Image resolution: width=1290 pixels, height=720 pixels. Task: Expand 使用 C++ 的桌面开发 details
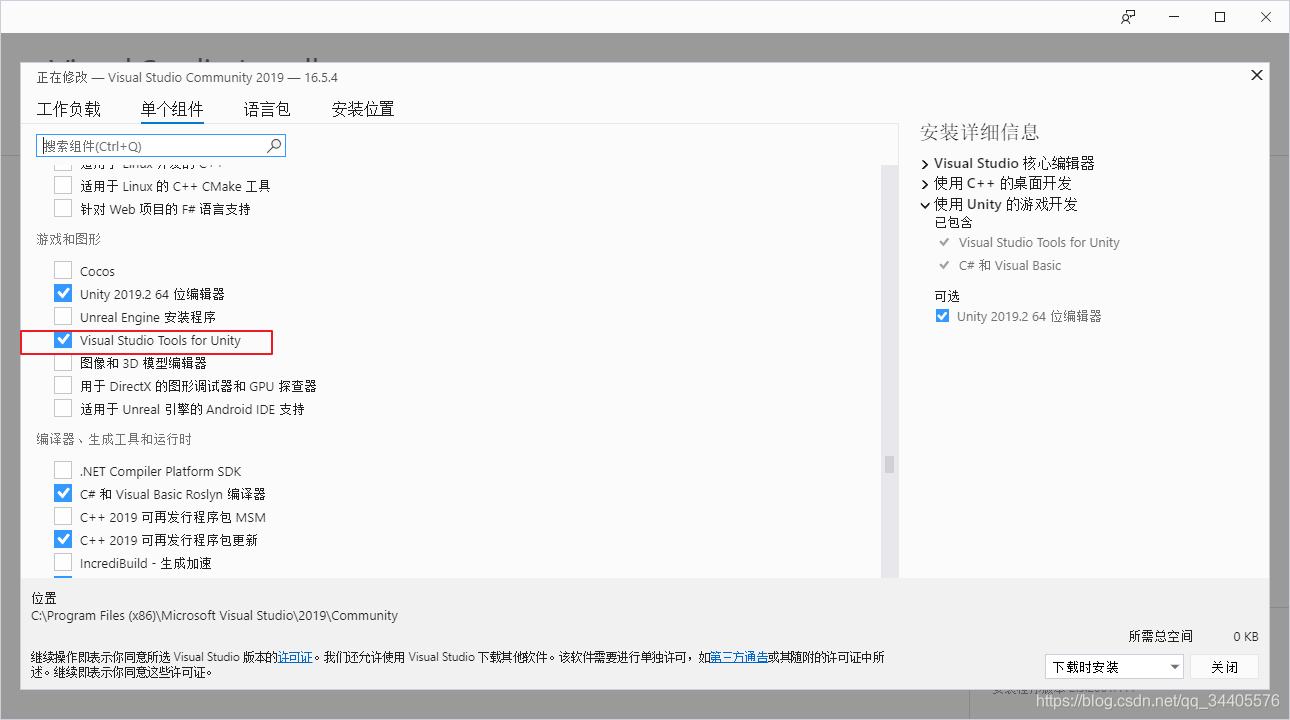925,184
